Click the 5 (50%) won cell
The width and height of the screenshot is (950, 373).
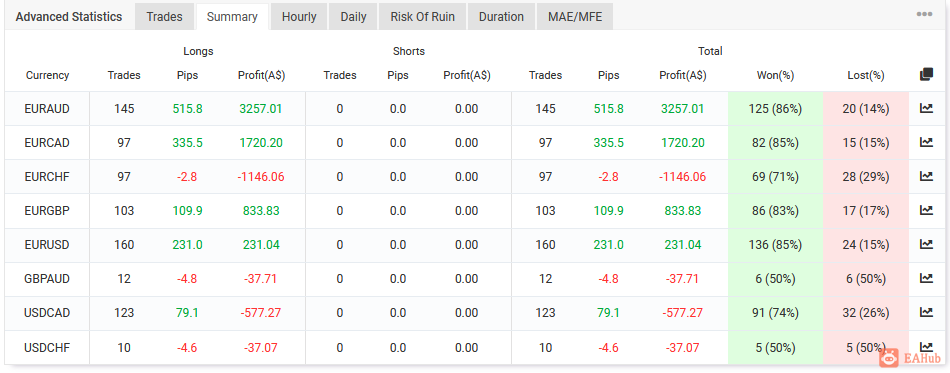pos(776,348)
